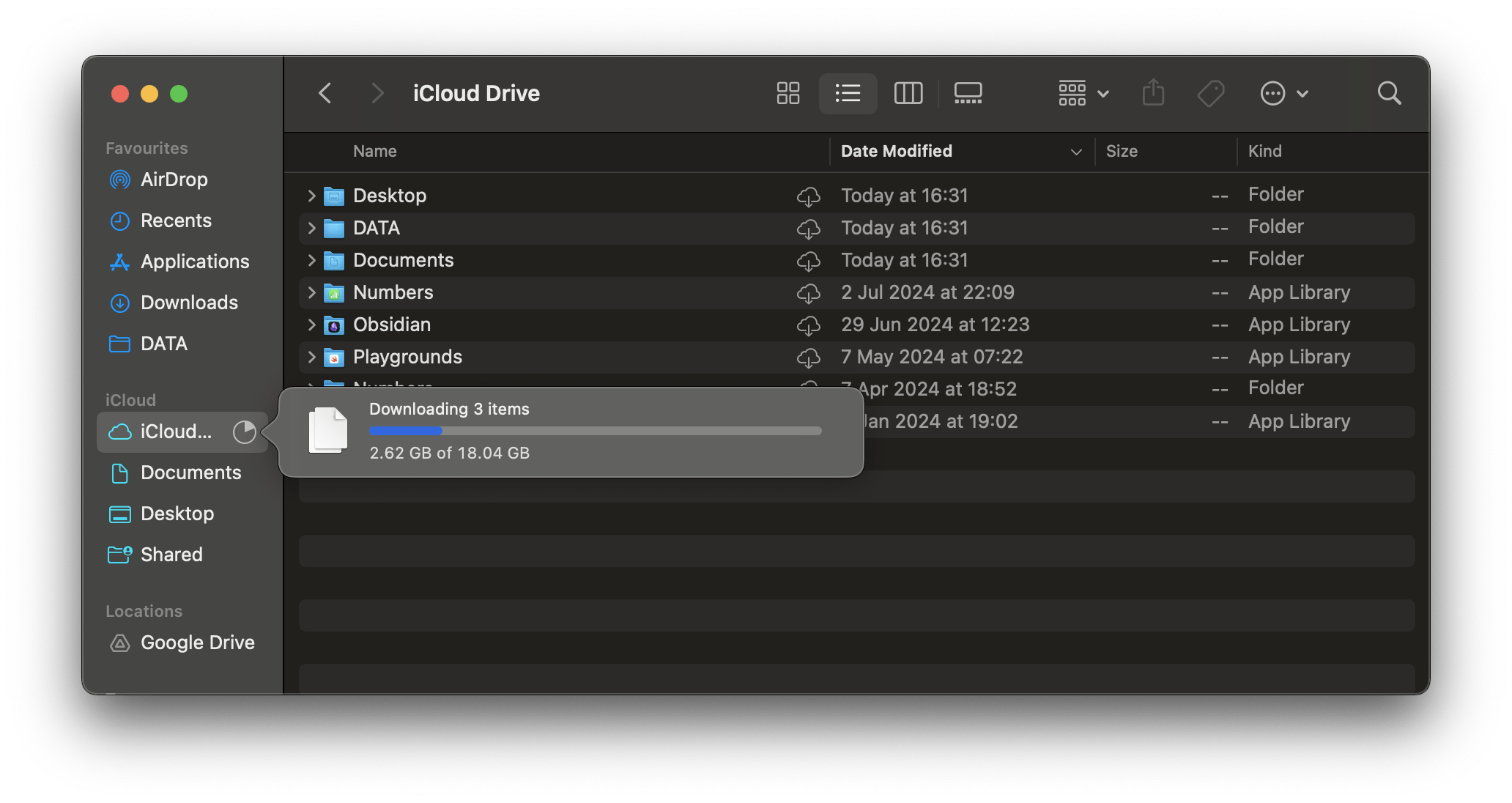Image resolution: width=1512 pixels, height=803 pixels.
Task: Open the Group By dropdown
Action: (1083, 93)
